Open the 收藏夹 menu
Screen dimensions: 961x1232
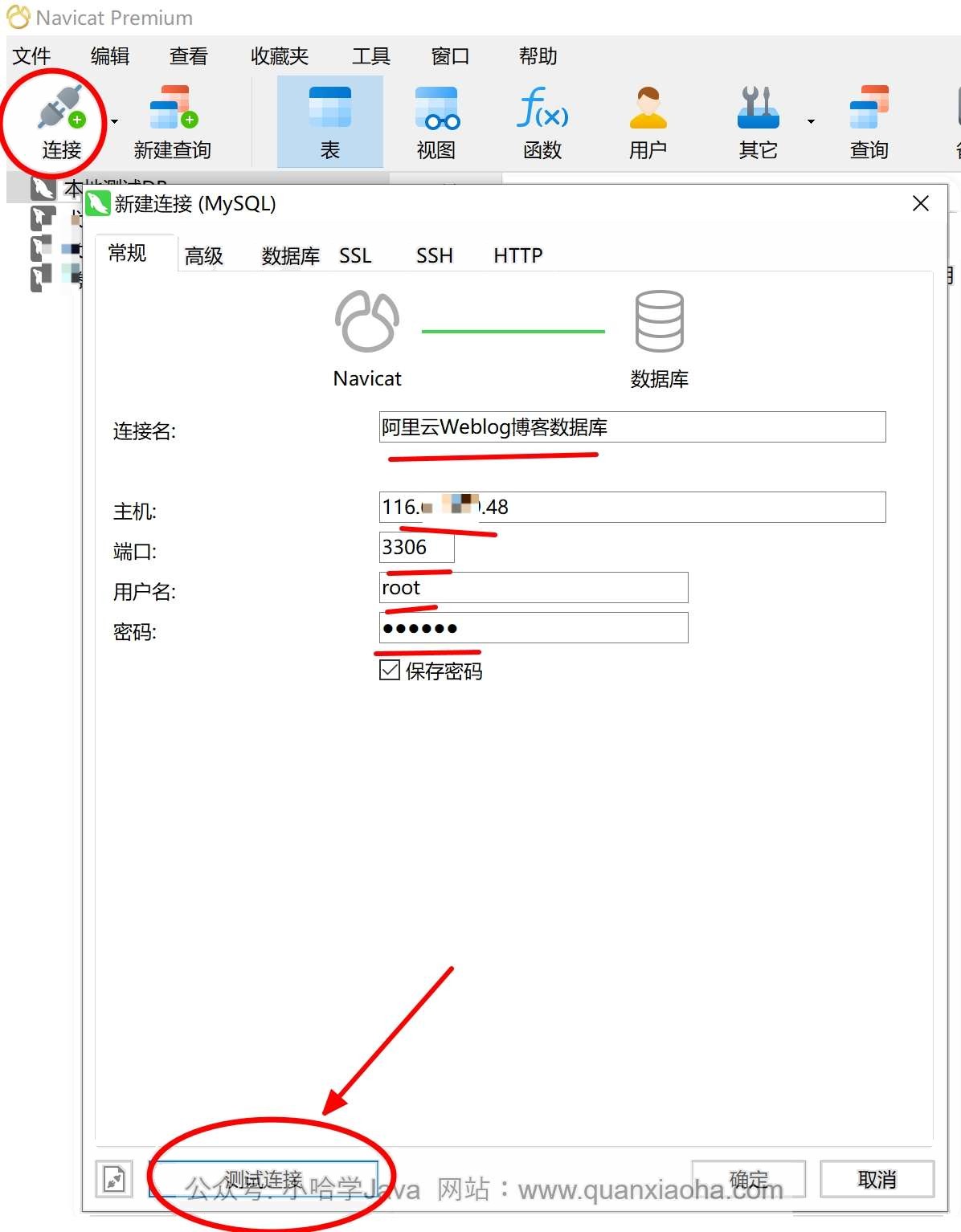pyautogui.click(x=279, y=56)
